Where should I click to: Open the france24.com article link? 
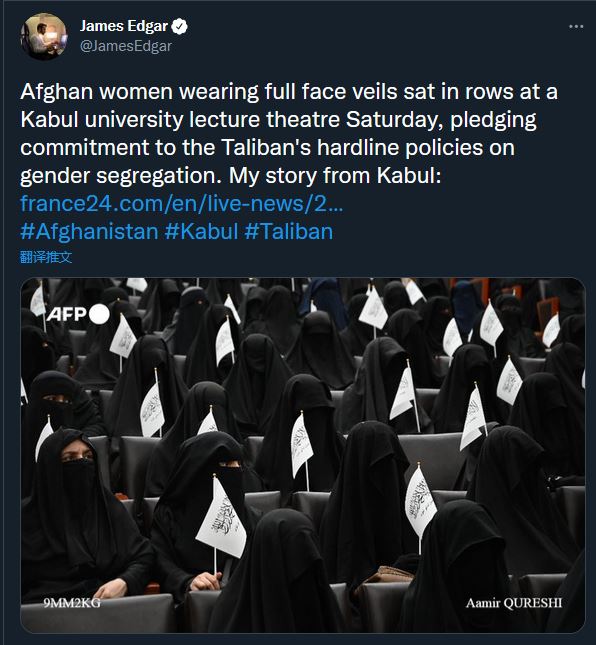click(181, 204)
